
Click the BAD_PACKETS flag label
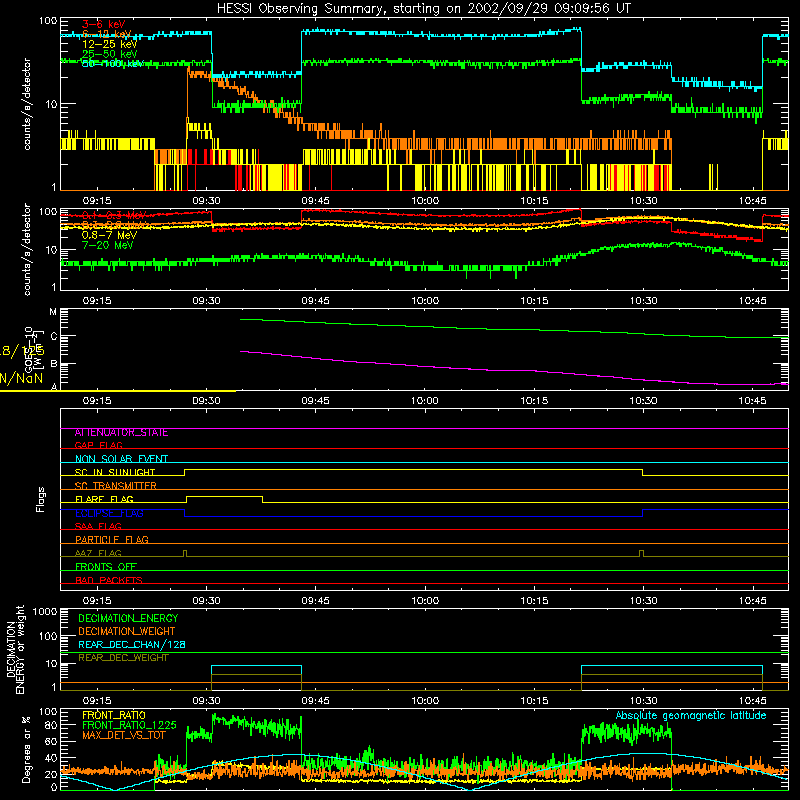tap(109, 580)
